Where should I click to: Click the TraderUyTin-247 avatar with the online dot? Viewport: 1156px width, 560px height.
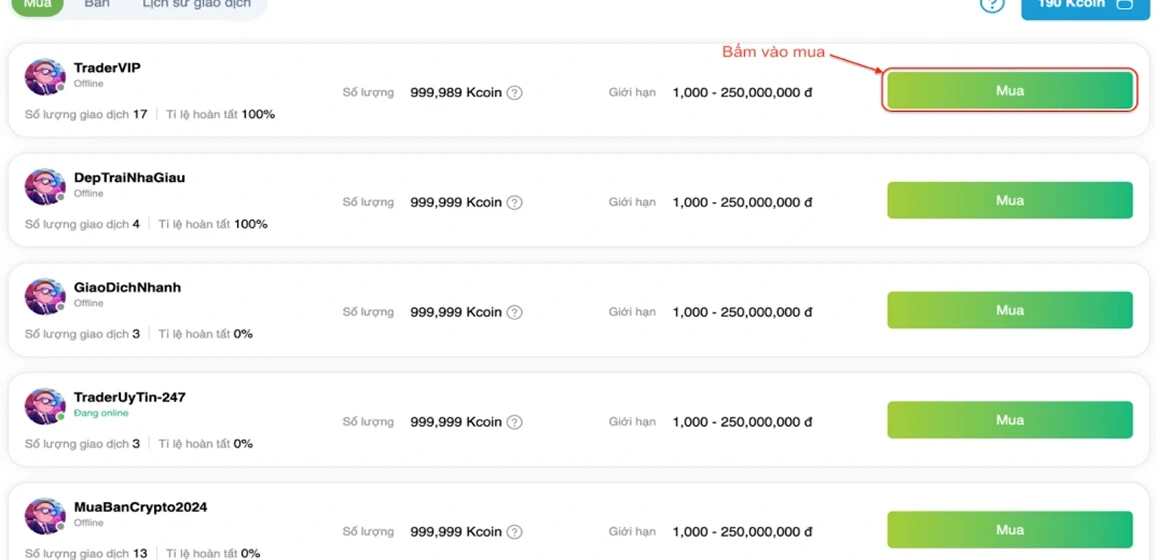point(46,407)
